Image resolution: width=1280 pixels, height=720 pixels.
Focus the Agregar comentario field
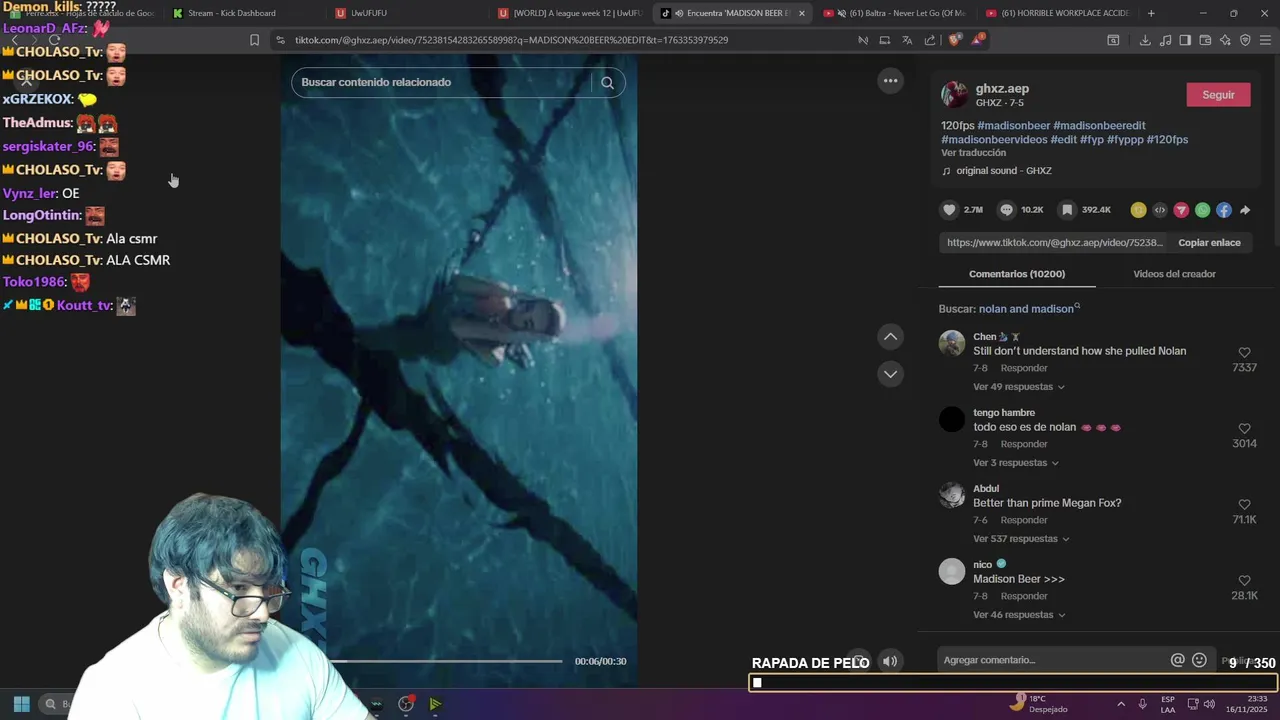[x=1053, y=660]
